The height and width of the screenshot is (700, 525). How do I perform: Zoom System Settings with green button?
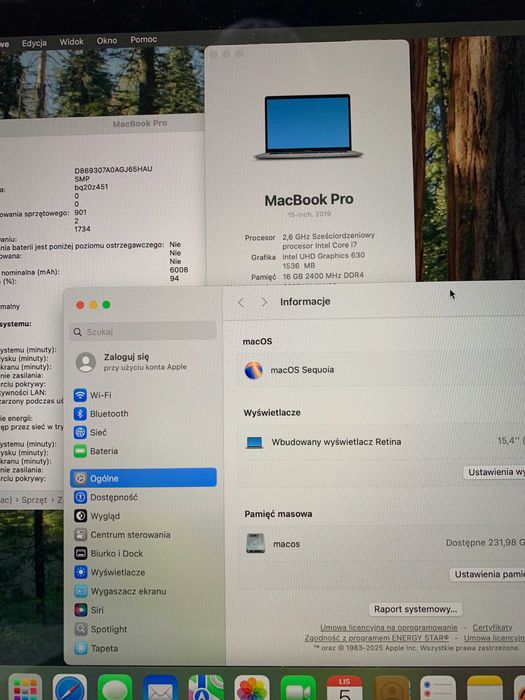[106, 305]
